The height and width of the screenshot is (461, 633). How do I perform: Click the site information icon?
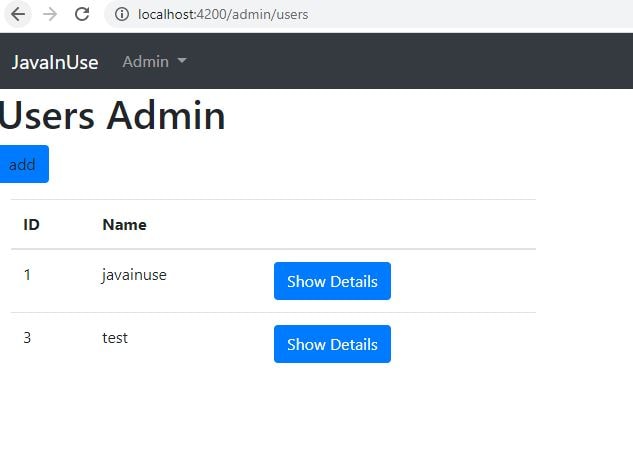tap(122, 15)
